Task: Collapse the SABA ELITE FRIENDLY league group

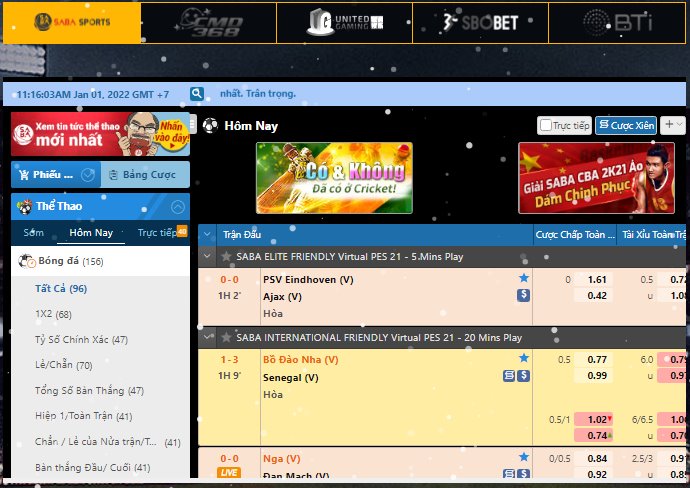Action: coord(208,257)
